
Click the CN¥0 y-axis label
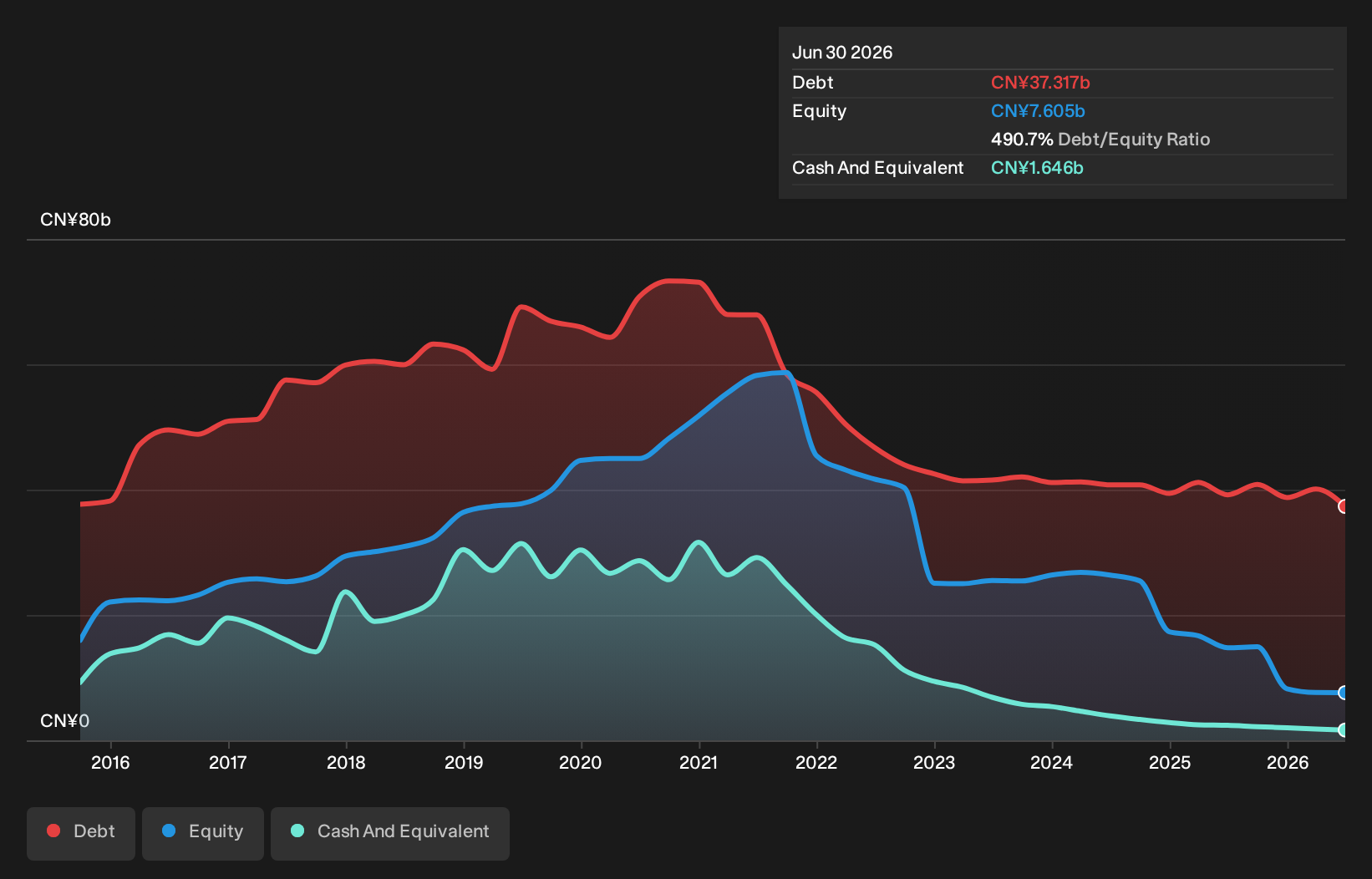click(64, 721)
